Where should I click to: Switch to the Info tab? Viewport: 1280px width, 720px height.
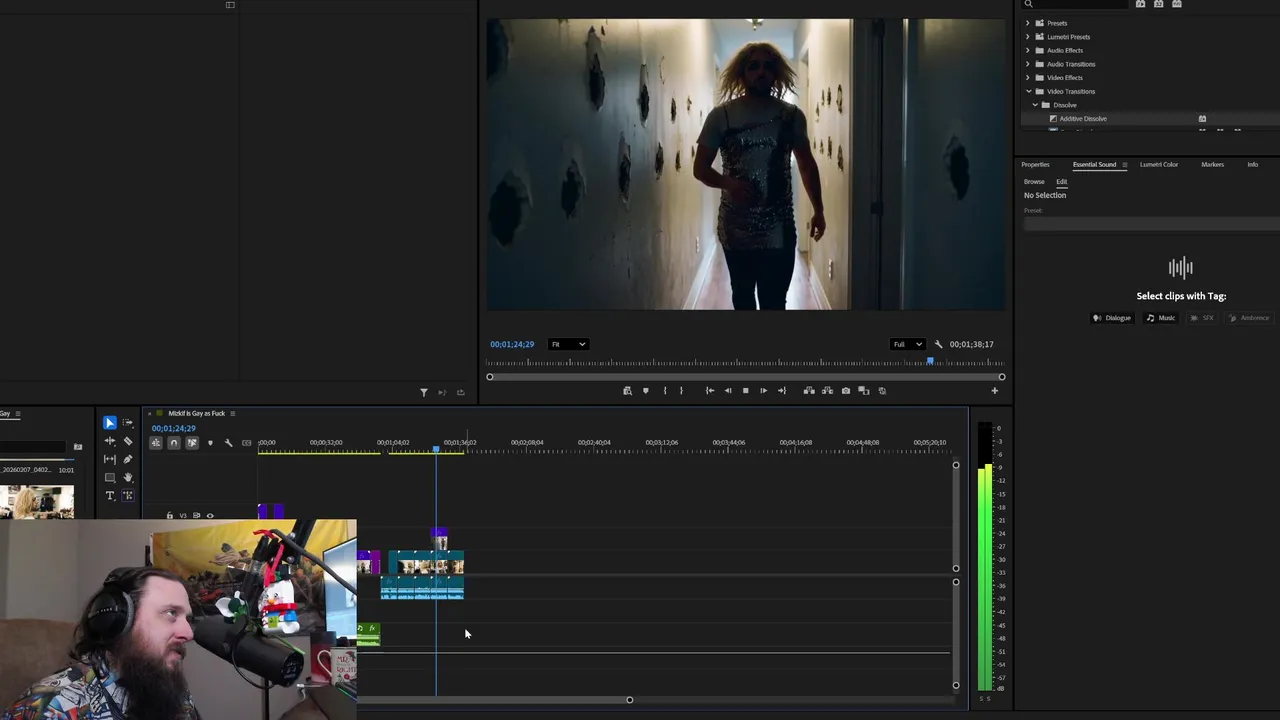pos(1252,165)
